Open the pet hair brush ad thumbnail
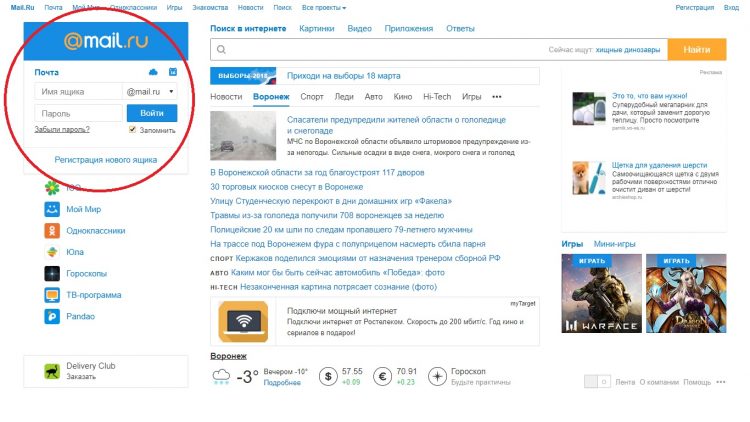Screen dimensions: 750x422 (589, 178)
